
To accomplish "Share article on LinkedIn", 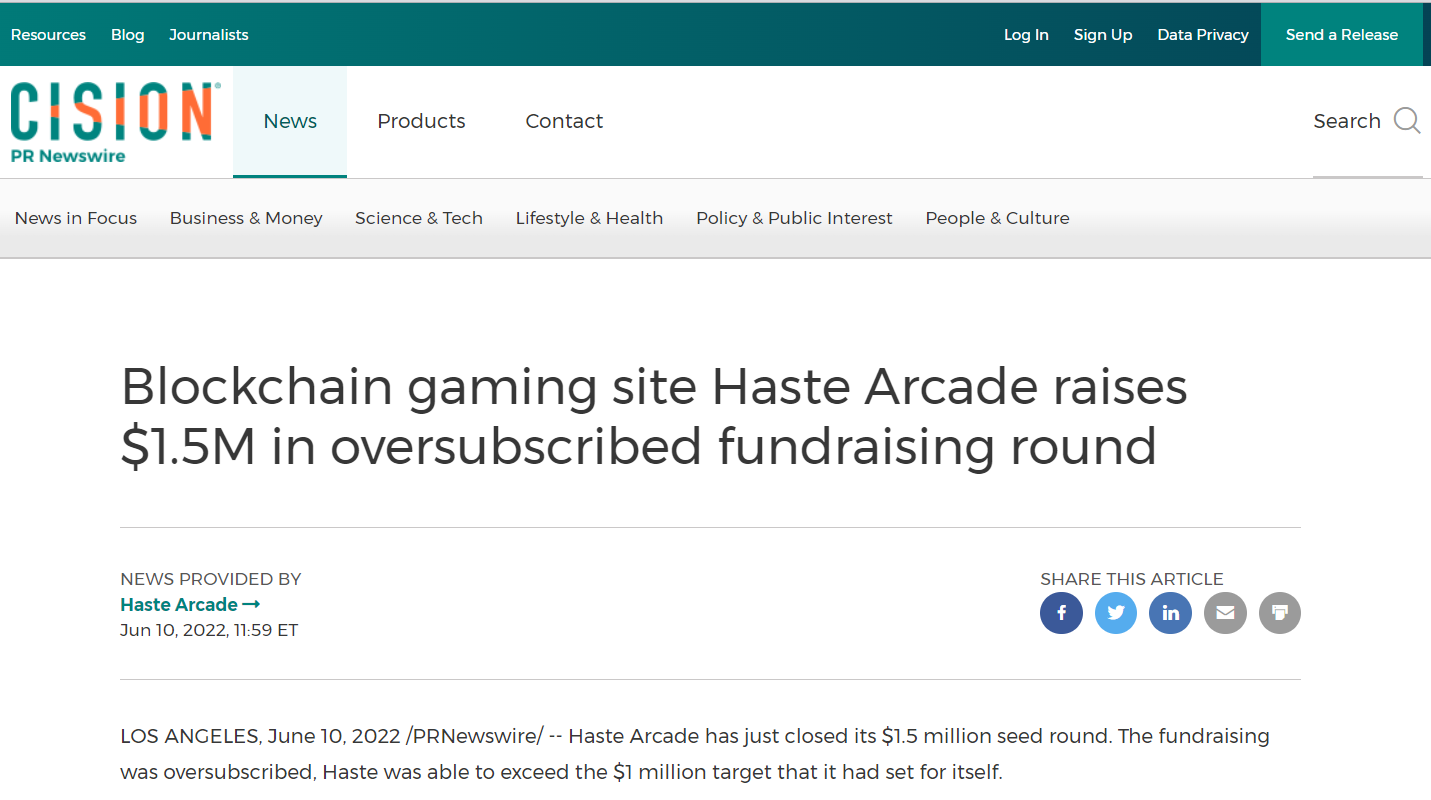I will point(1170,613).
